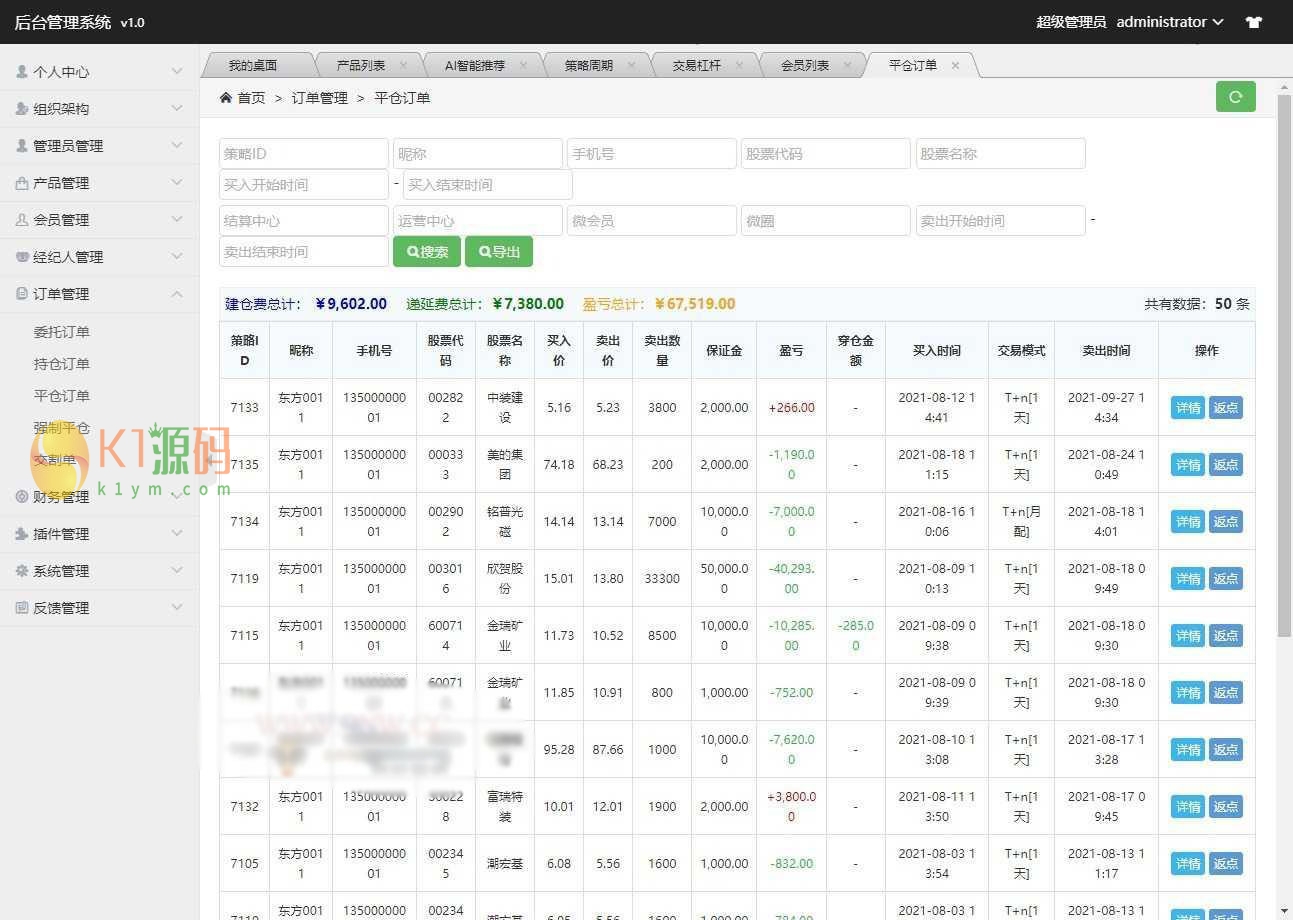The width and height of the screenshot is (1293, 920).
Task: Open 详情 for order 7133
Action: click(x=1187, y=407)
